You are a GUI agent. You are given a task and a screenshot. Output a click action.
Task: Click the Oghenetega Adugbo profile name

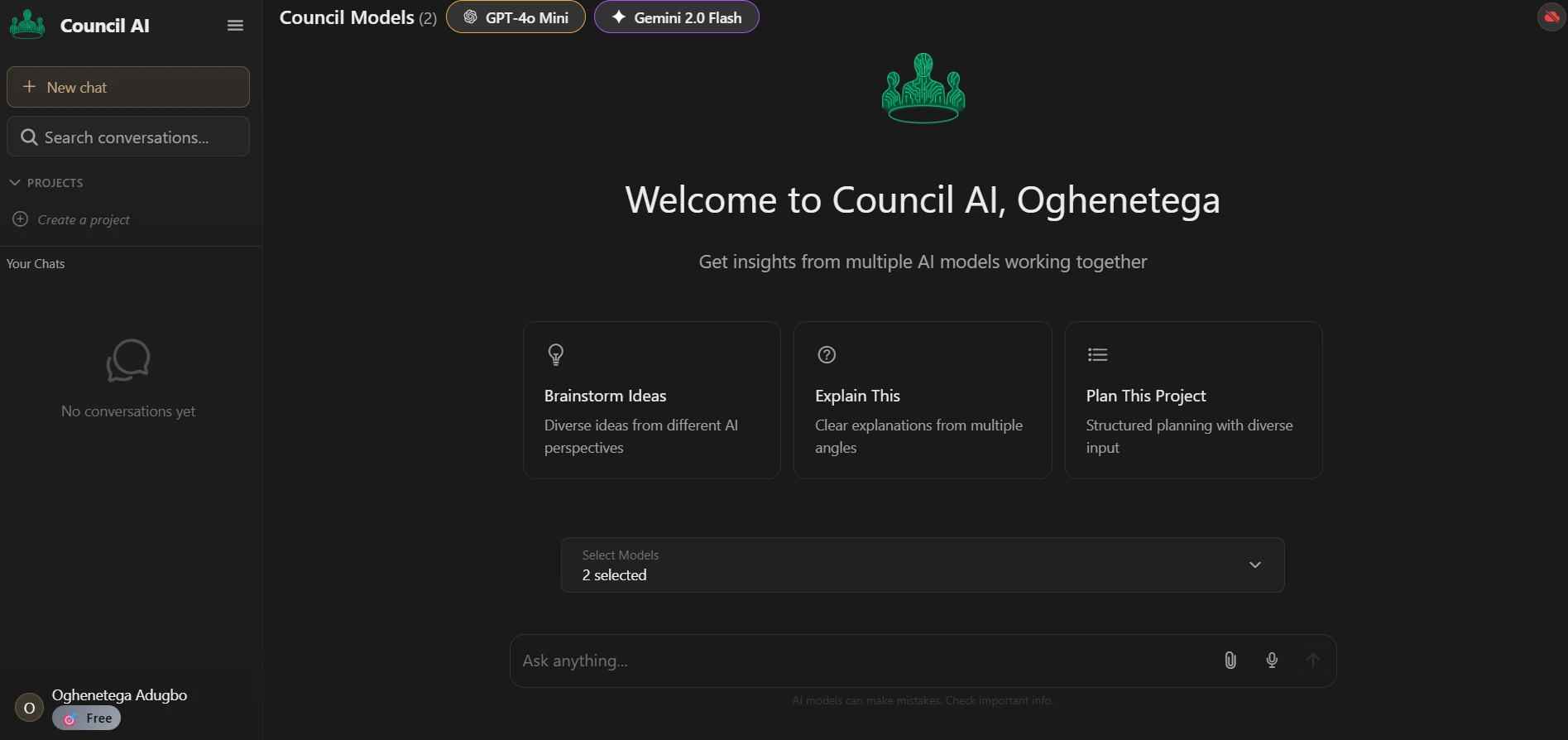119,695
